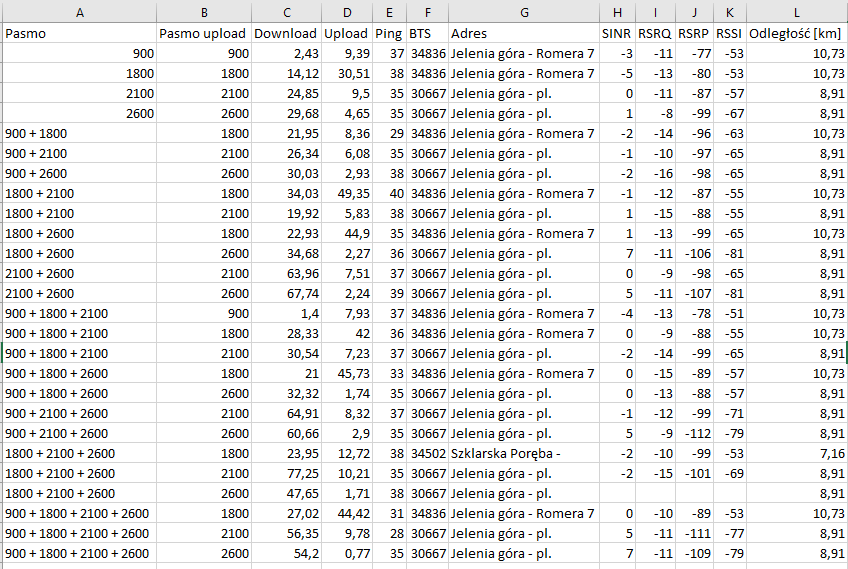Select the Download cell with 2,43

(x=287, y=54)
